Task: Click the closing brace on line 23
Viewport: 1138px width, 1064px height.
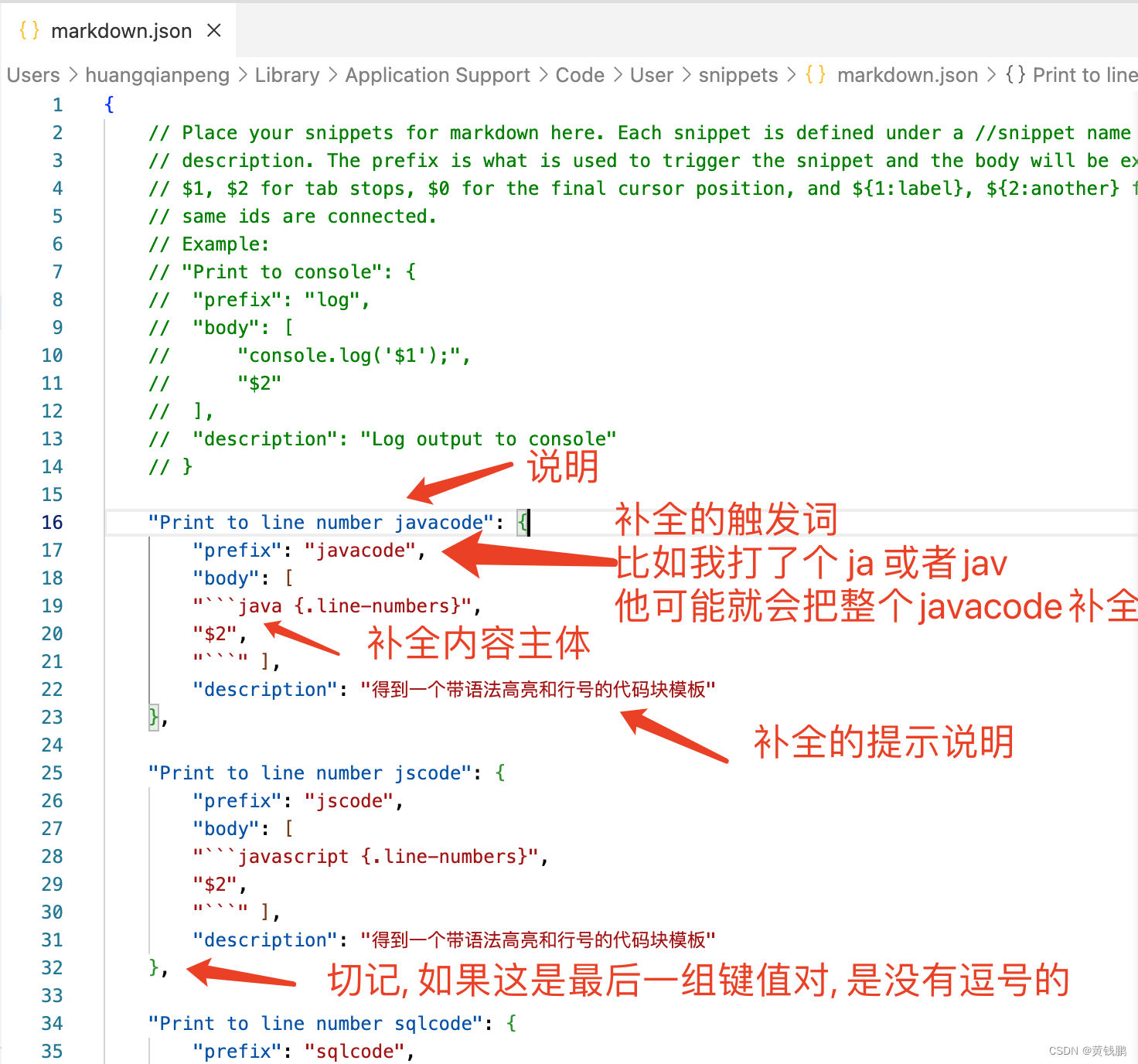Action: point(153,717)
